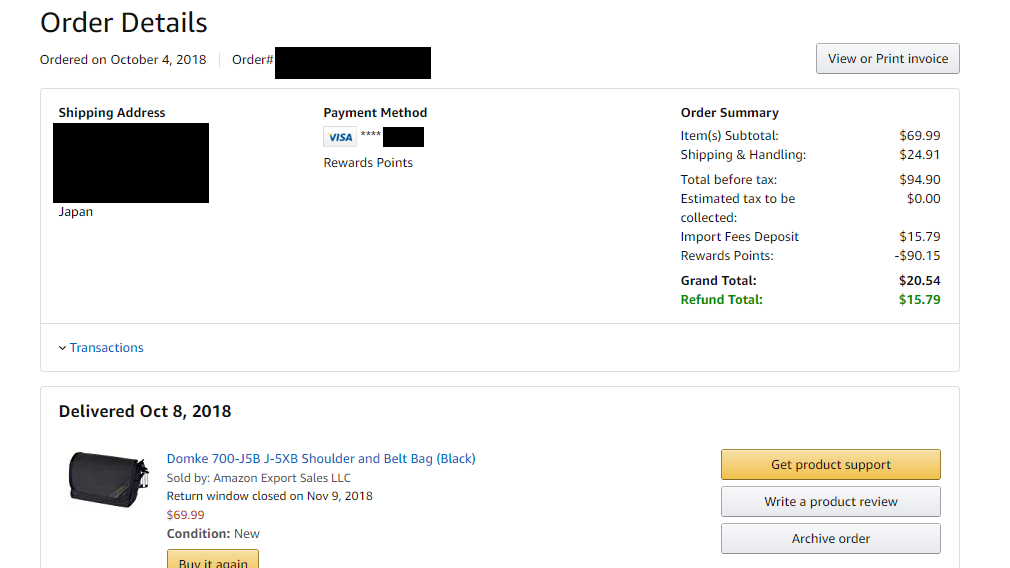Screen dimensions: 1010x568
Task: Click the Import Fees Deposit label
Action: [739, 236]
